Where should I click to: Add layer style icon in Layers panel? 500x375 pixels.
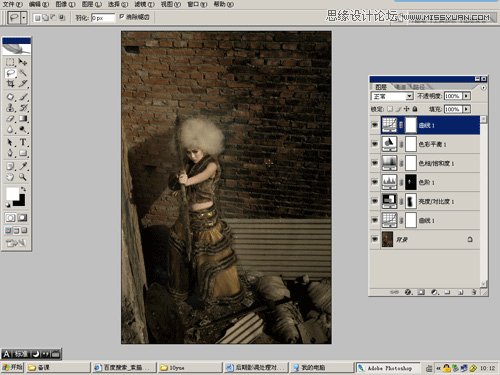(408, 292)
